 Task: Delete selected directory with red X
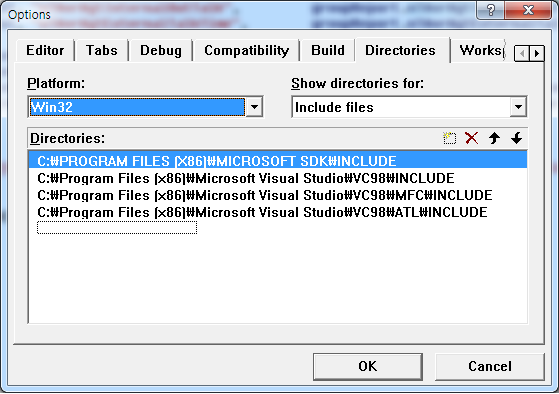click(471, 138)
